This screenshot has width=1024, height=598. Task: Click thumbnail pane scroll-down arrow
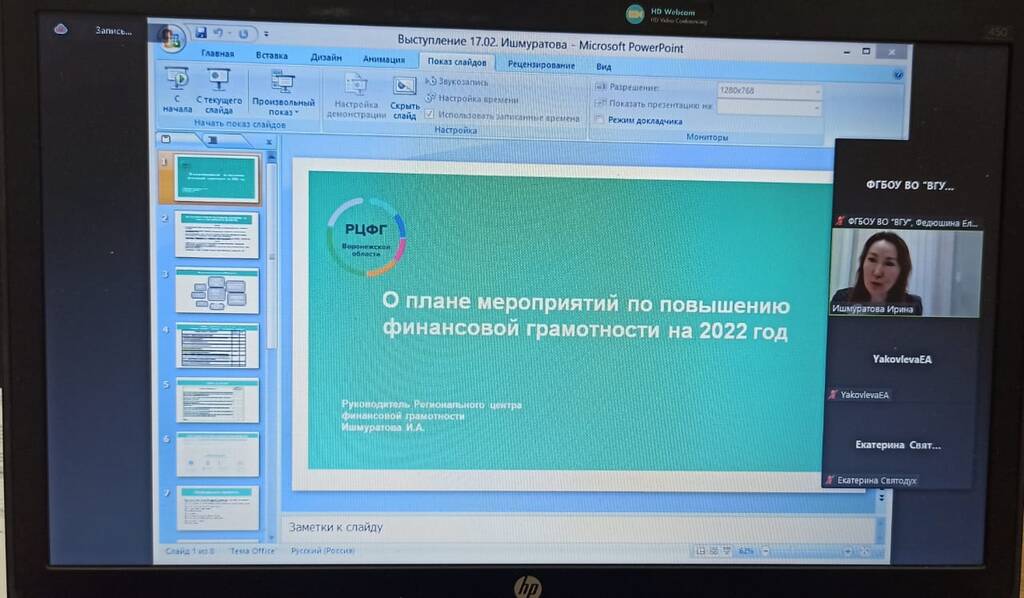click(x=272, y=537)
